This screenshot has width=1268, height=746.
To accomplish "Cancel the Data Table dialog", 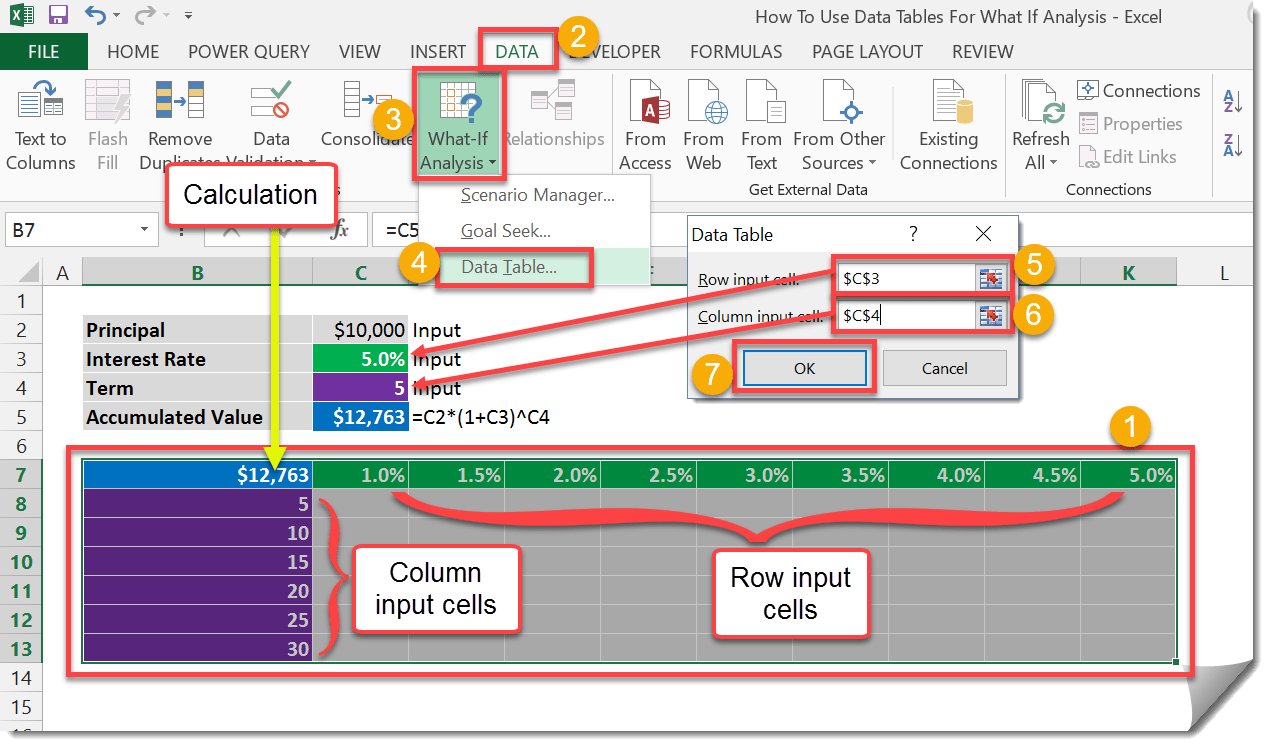I will click(943, 368).
